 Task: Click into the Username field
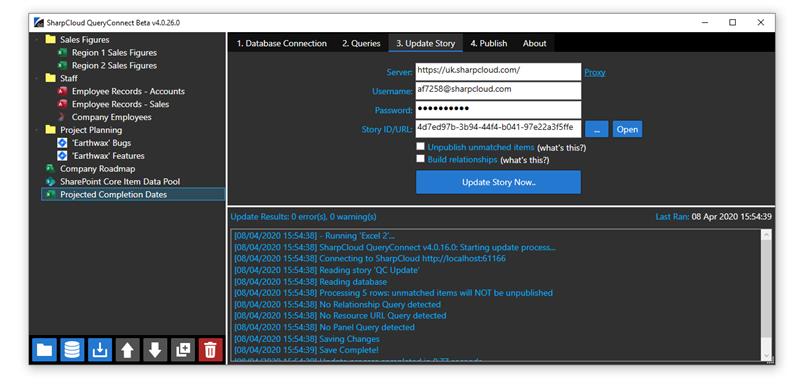498,90
